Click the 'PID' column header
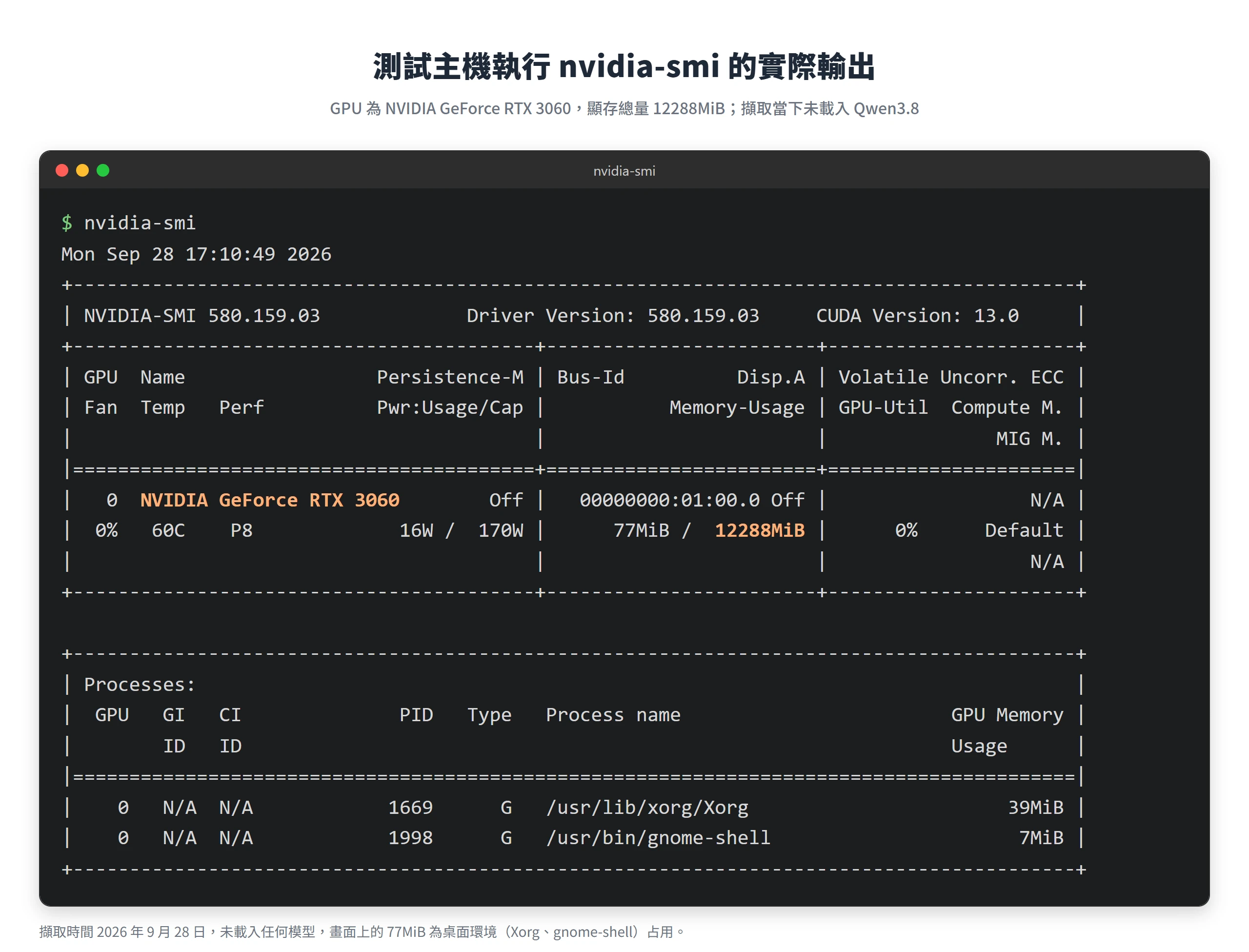 (416, 715)
